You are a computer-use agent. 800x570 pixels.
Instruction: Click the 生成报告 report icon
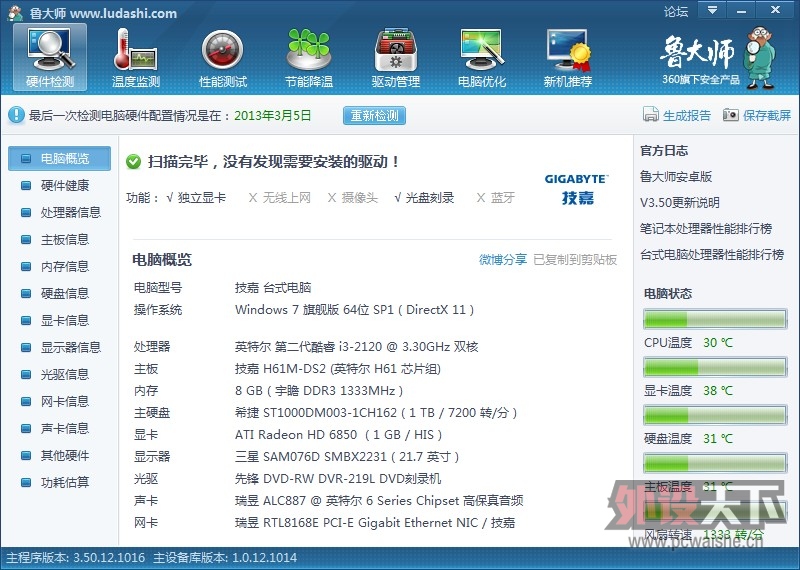[x=651, y=115]
